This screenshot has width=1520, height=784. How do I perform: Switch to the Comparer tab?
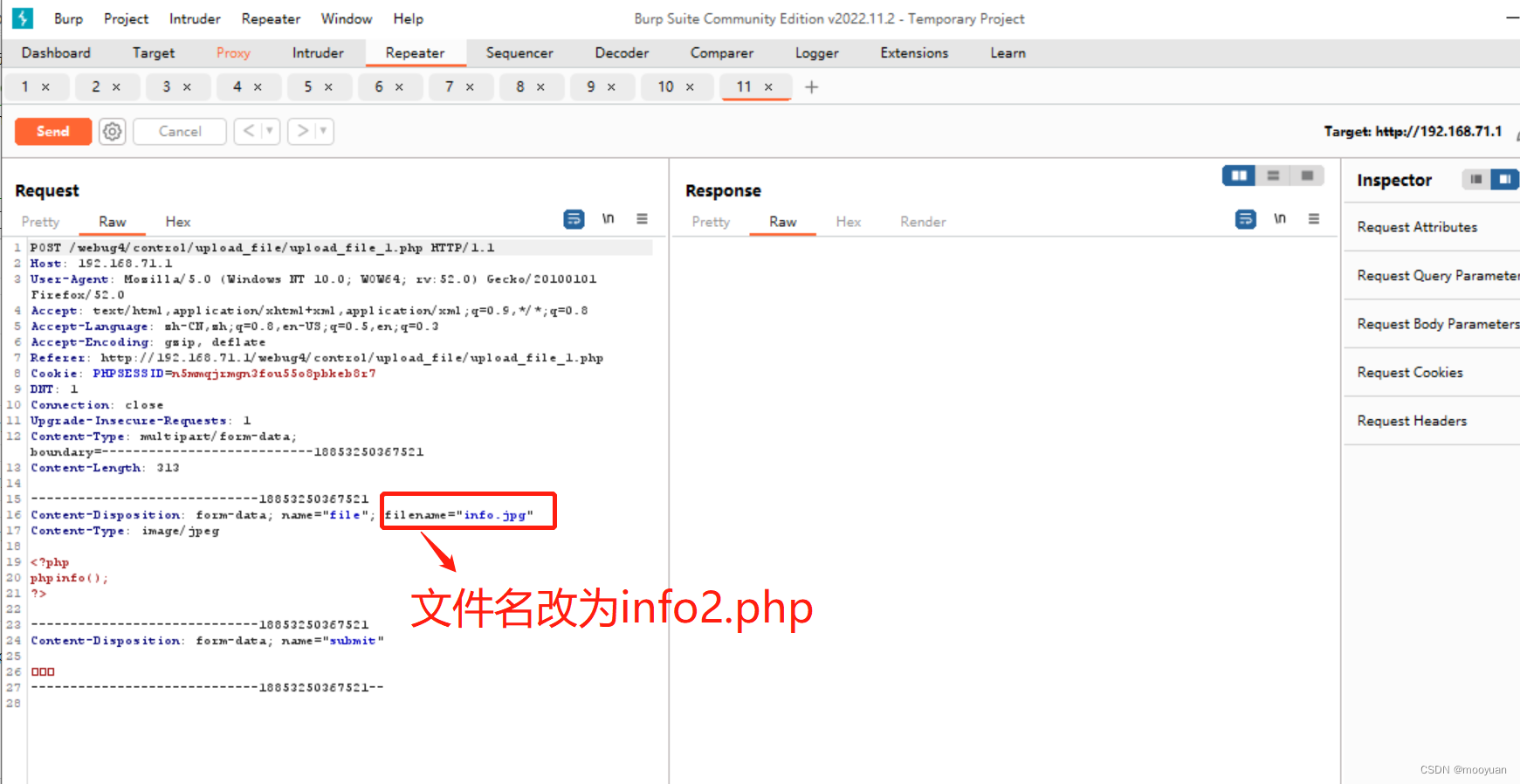coord(722,53)
